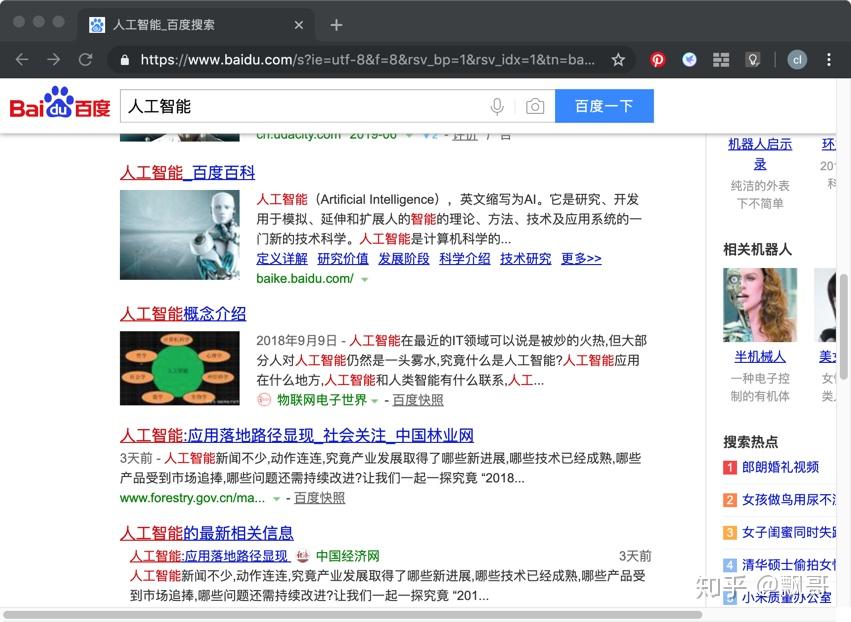851x622 pixels.
Task: Reload the page with the refresh icon
Action: 85,60
